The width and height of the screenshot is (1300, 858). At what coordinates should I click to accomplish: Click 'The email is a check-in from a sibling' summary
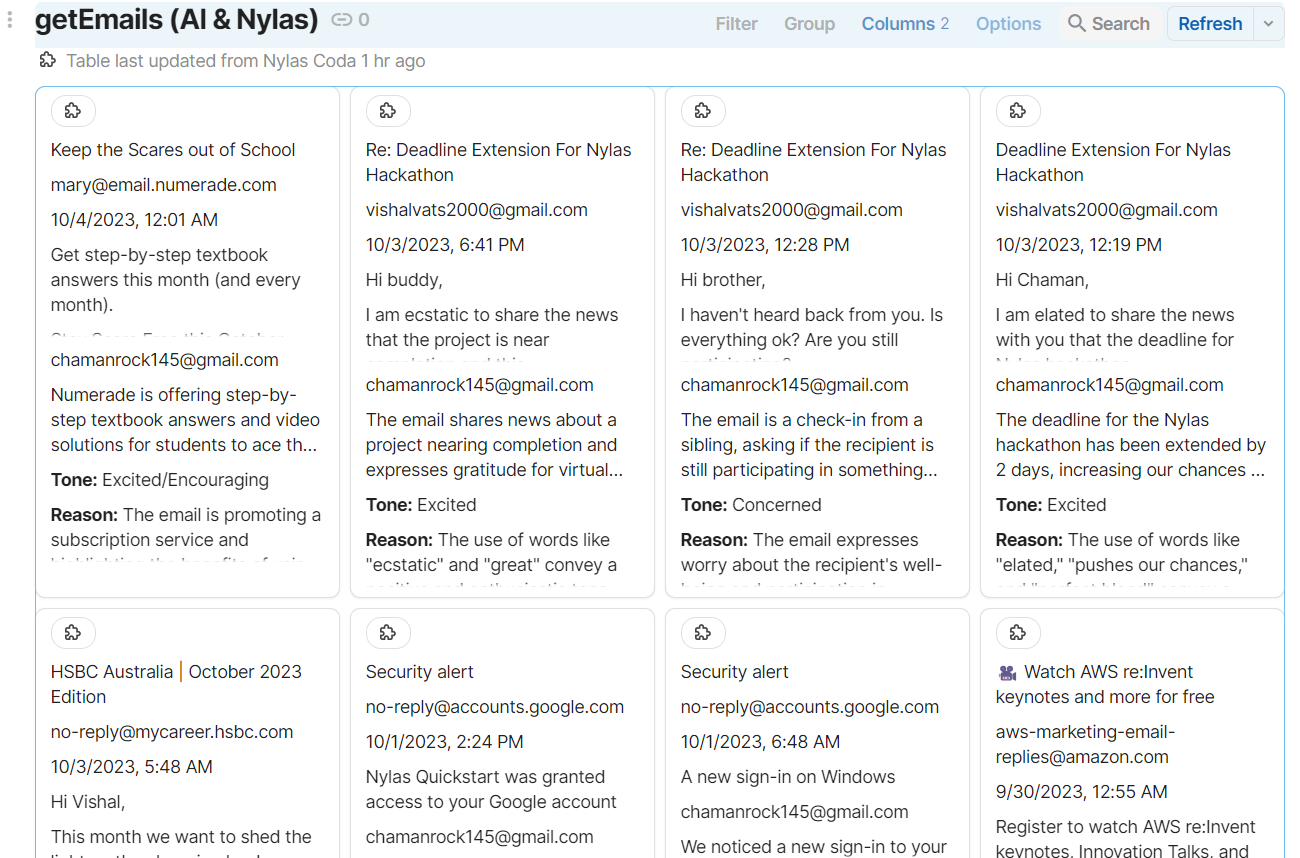click(x=807, y=445)
